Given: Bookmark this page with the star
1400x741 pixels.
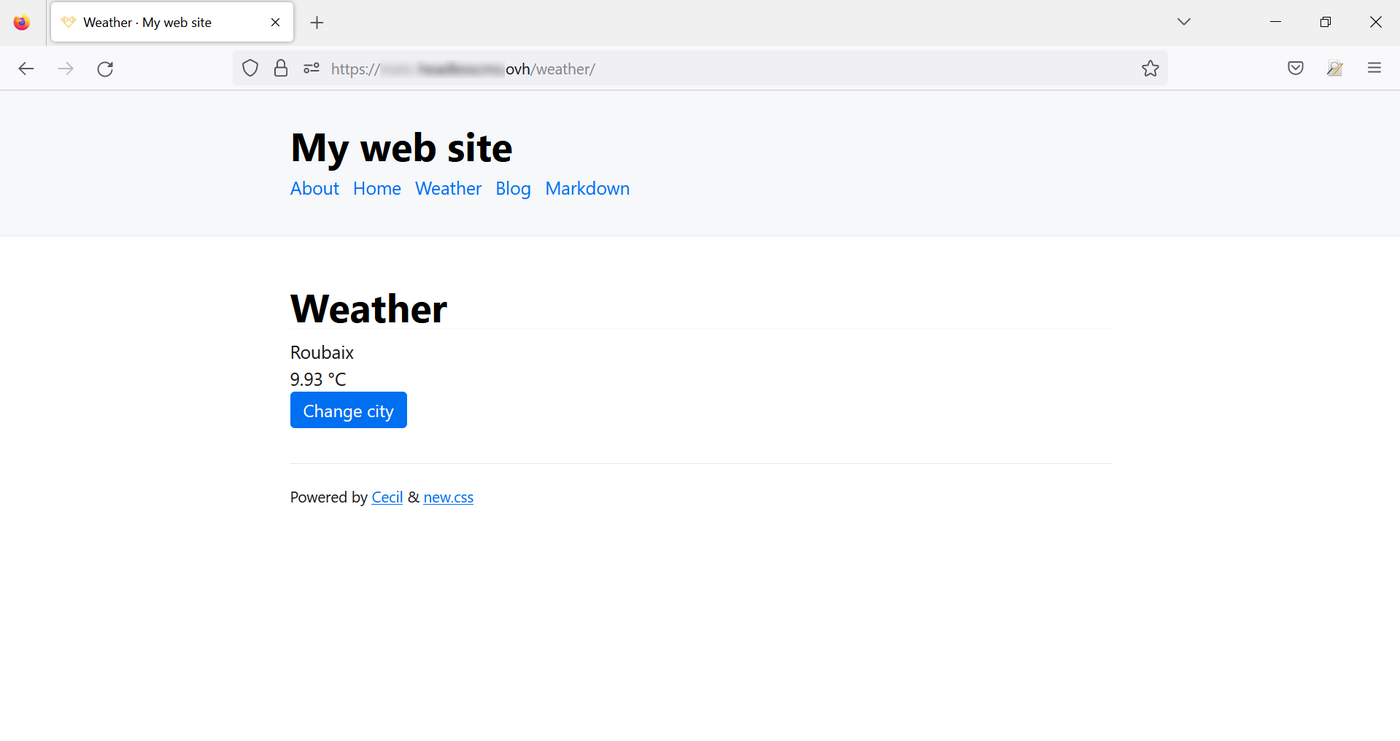Looking at the screenshot, I should coord(1150,68).
